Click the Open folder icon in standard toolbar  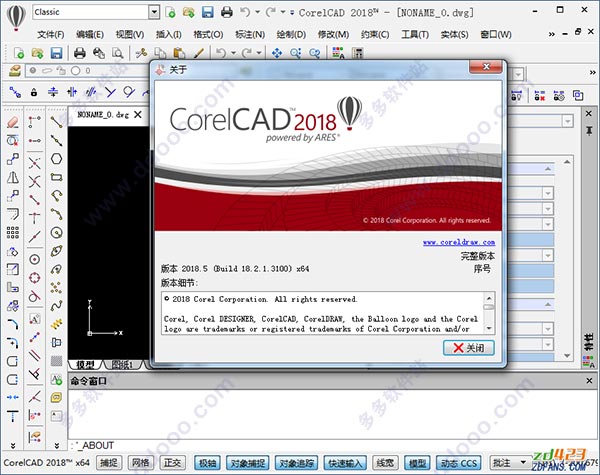click(x=38, y=53)
